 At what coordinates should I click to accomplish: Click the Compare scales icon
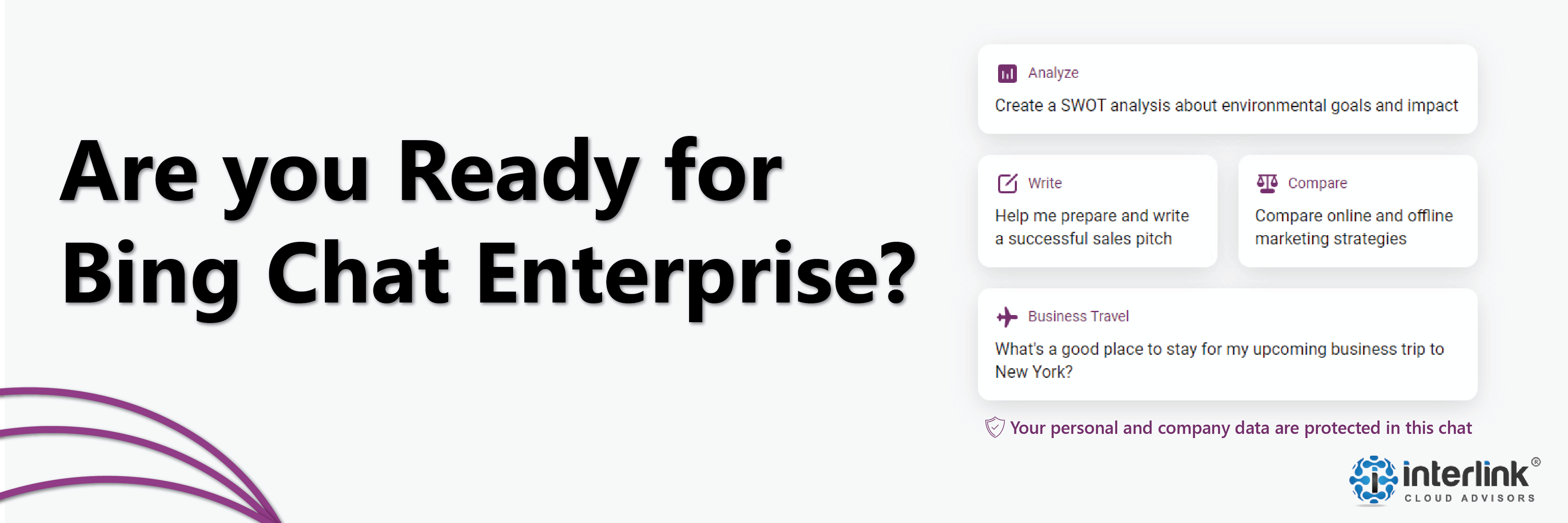1267,183
